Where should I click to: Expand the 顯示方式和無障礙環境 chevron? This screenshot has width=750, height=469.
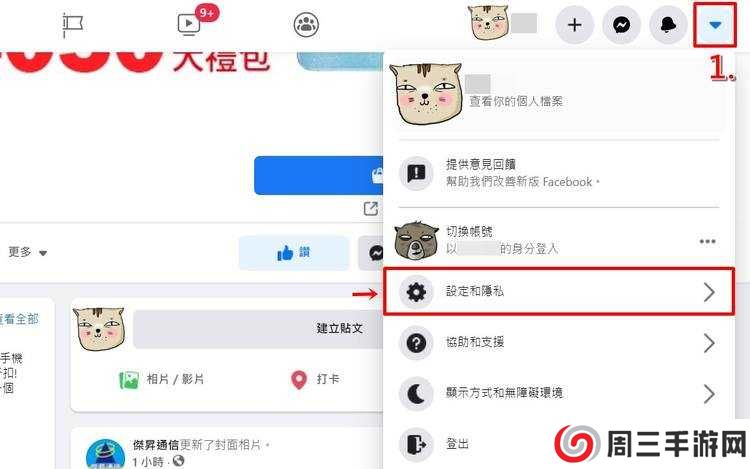[709, 394]
